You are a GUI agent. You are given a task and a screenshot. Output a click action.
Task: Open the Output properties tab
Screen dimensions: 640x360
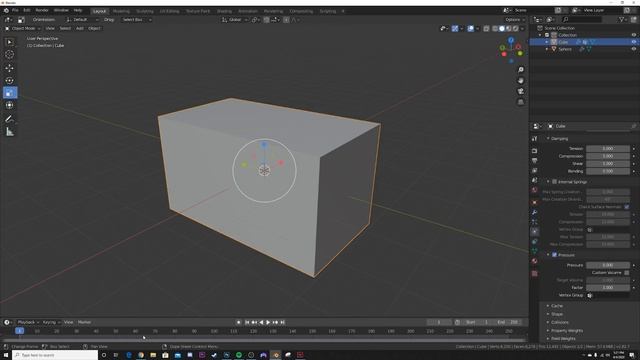click(x=535, y=160)
